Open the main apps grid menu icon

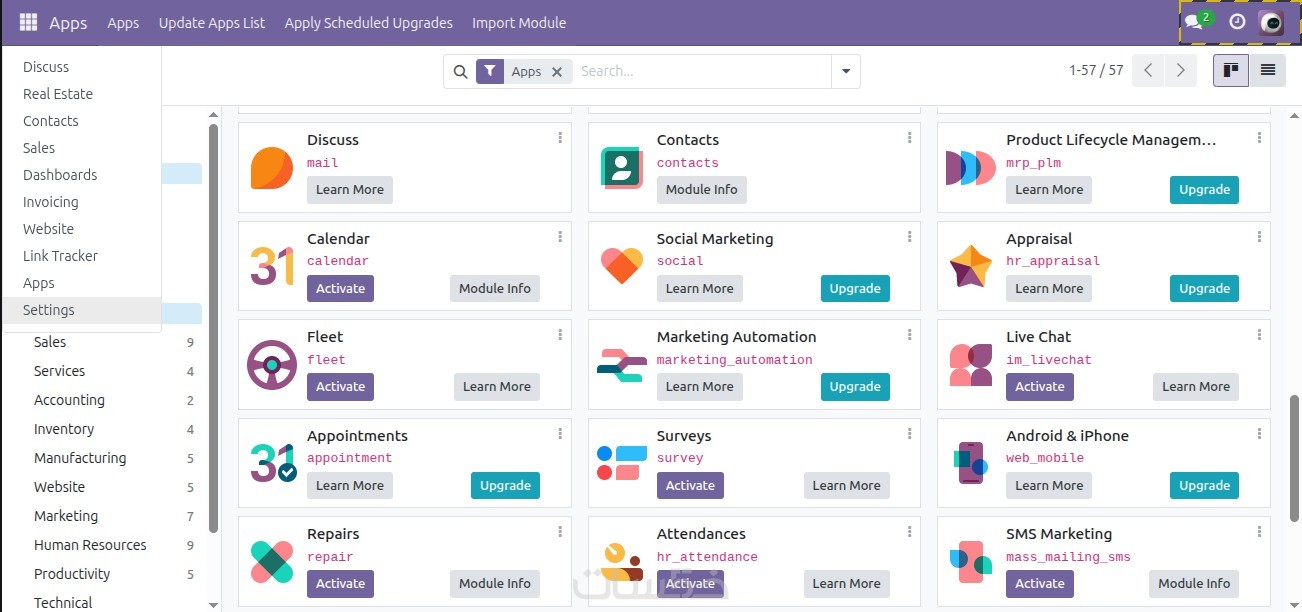(28, 22)
